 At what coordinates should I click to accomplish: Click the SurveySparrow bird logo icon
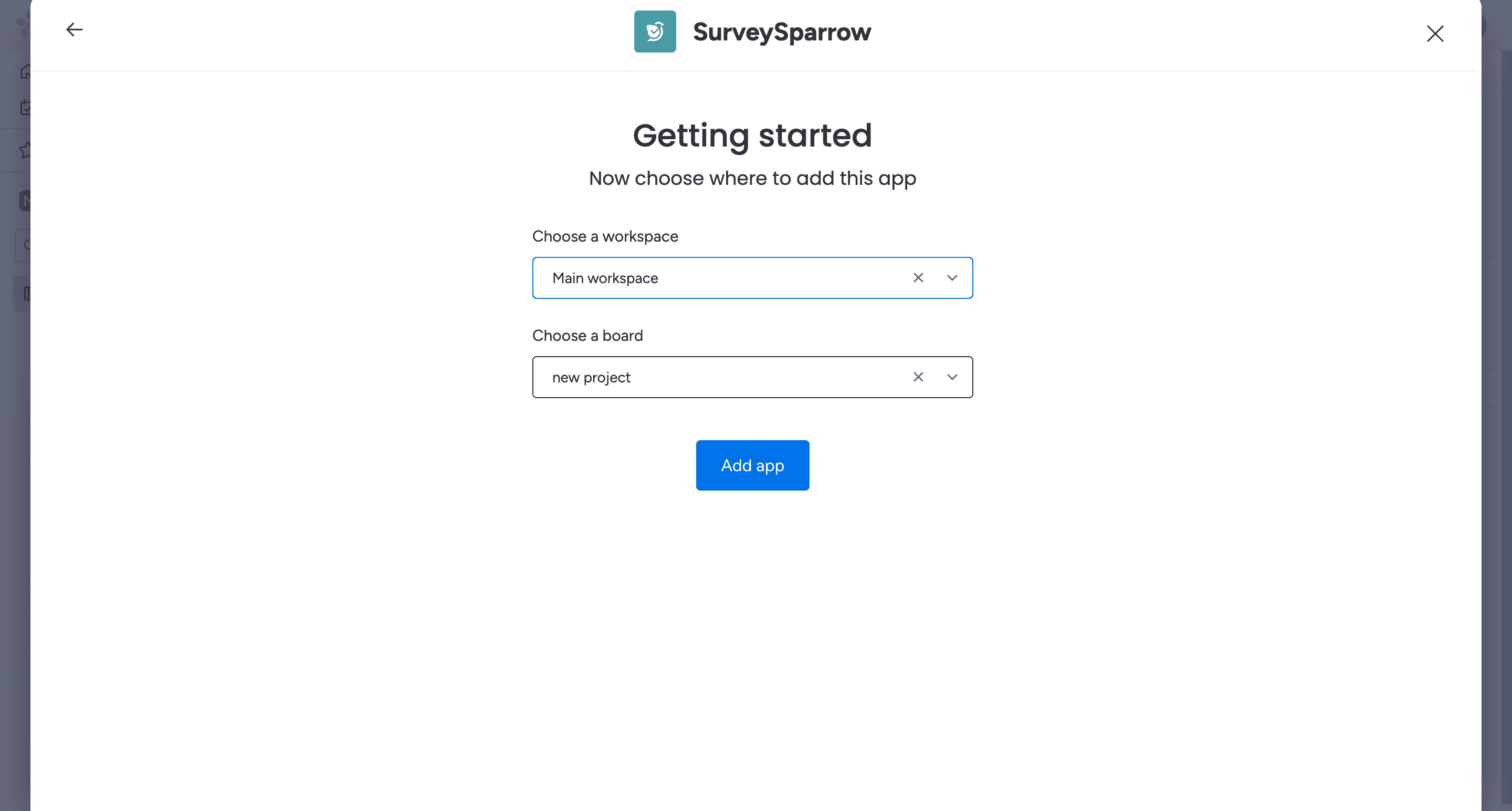[x=655, y=32]
